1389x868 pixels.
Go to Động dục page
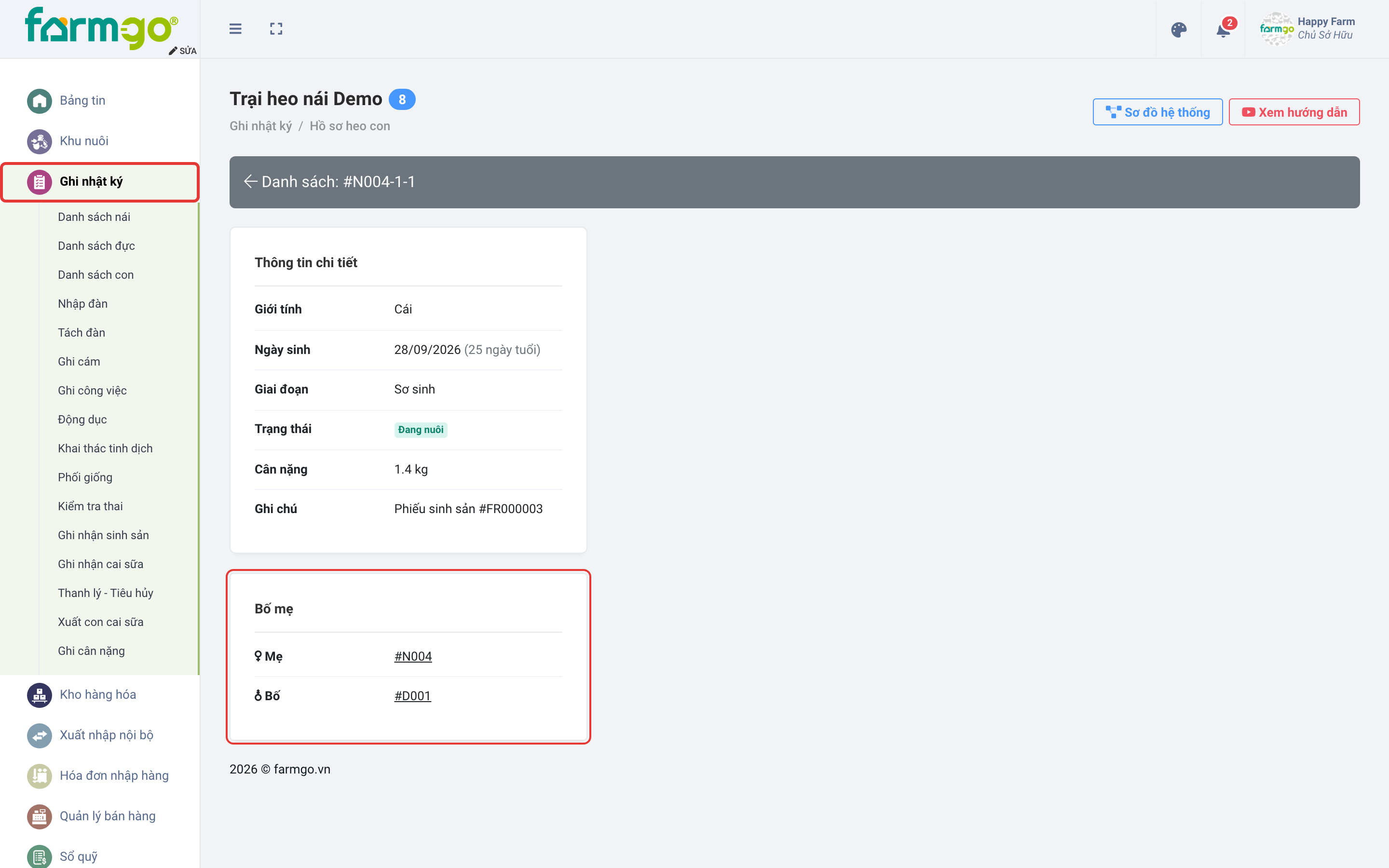pyautogui.click(x=82, y=420)
